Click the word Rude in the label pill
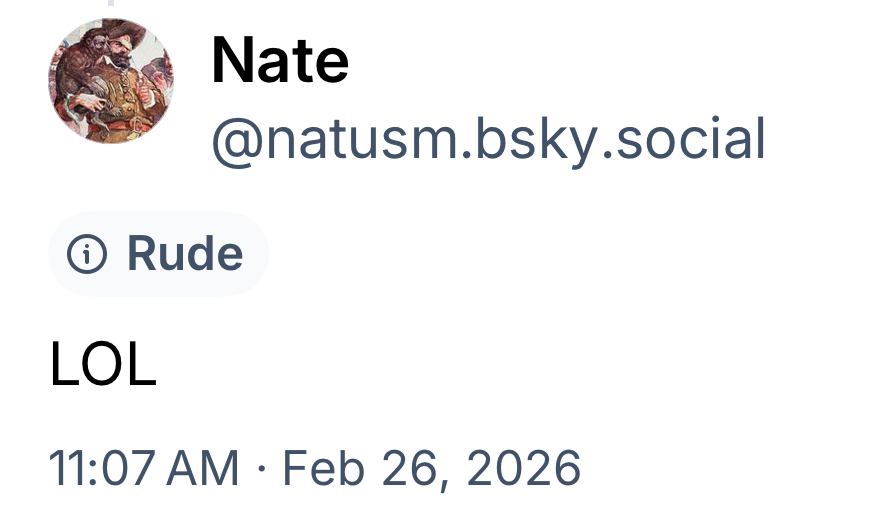Viewport: 880px width, 525px height. pos(185,254)
